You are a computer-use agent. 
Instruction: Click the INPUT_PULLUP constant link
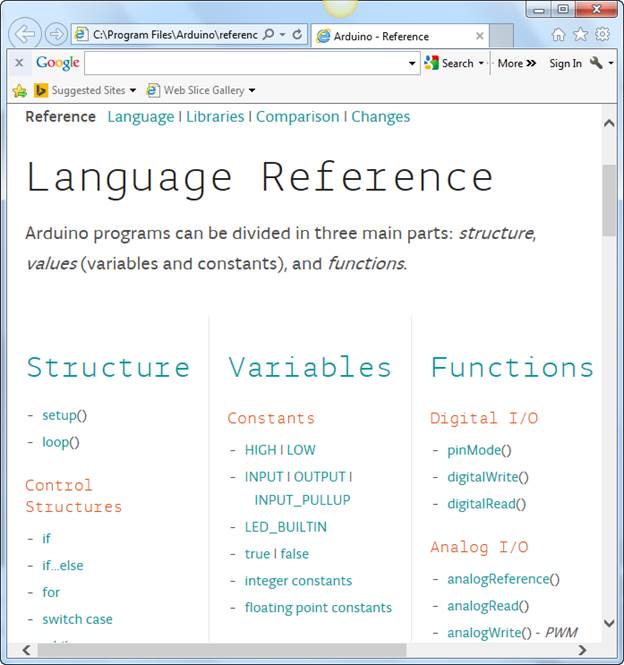(302, 500)
